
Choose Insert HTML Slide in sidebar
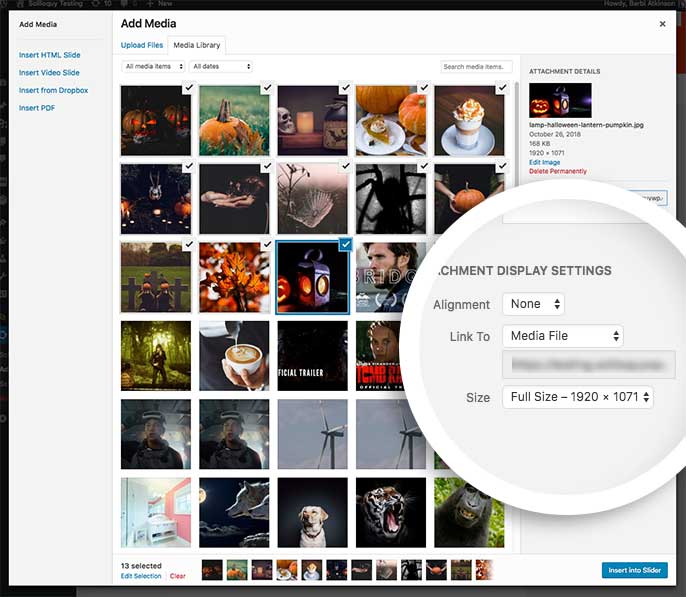tap(49, 55)
